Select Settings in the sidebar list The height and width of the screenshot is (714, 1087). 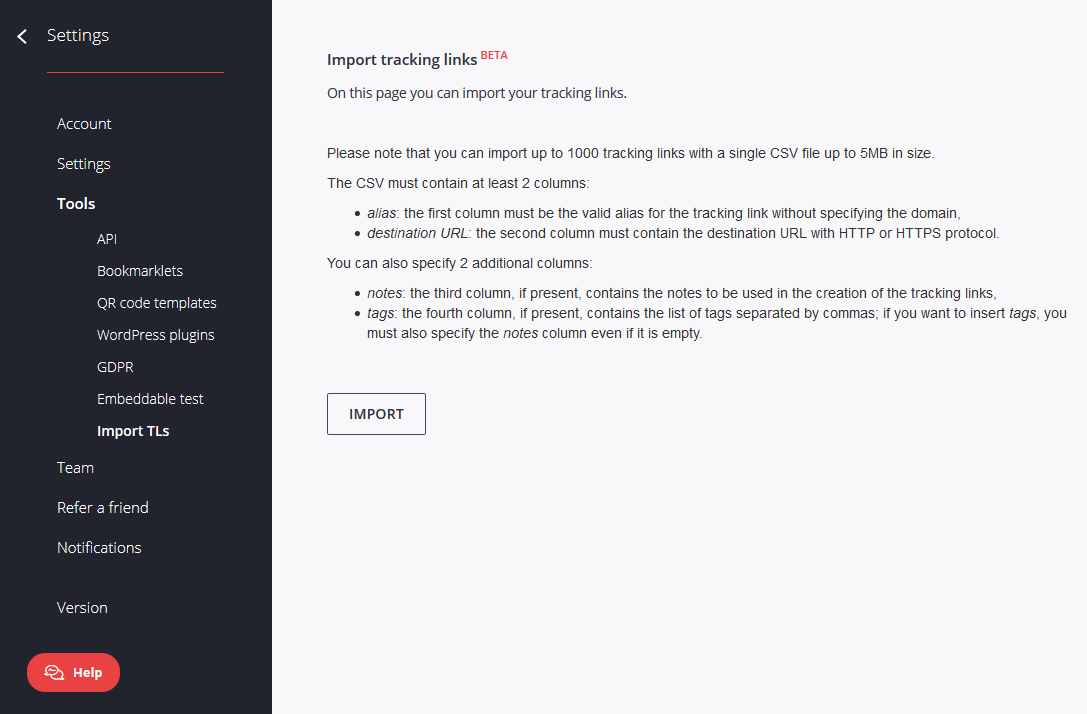tap(83, 164)
